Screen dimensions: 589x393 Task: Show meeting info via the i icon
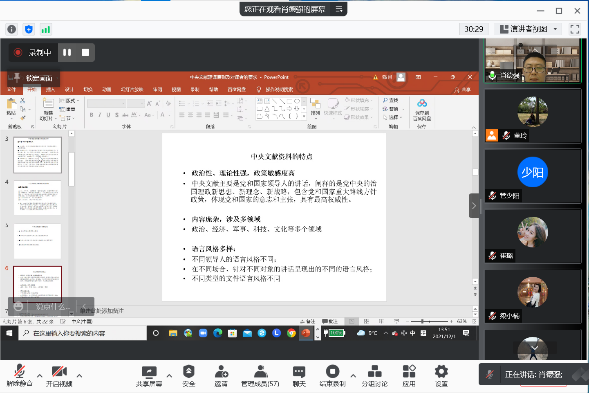(12, 29)
